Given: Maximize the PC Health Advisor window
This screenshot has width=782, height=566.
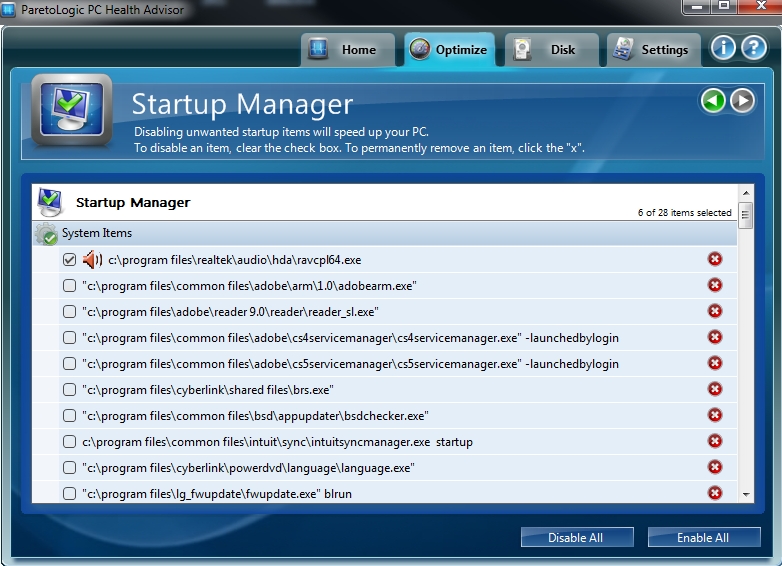Looking at the screenshot, I should click(x=724, y=6).
